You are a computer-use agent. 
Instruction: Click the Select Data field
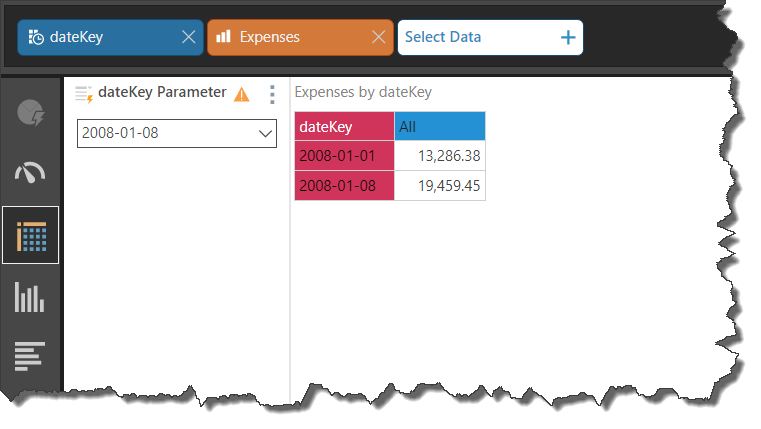tap(470, 37)
